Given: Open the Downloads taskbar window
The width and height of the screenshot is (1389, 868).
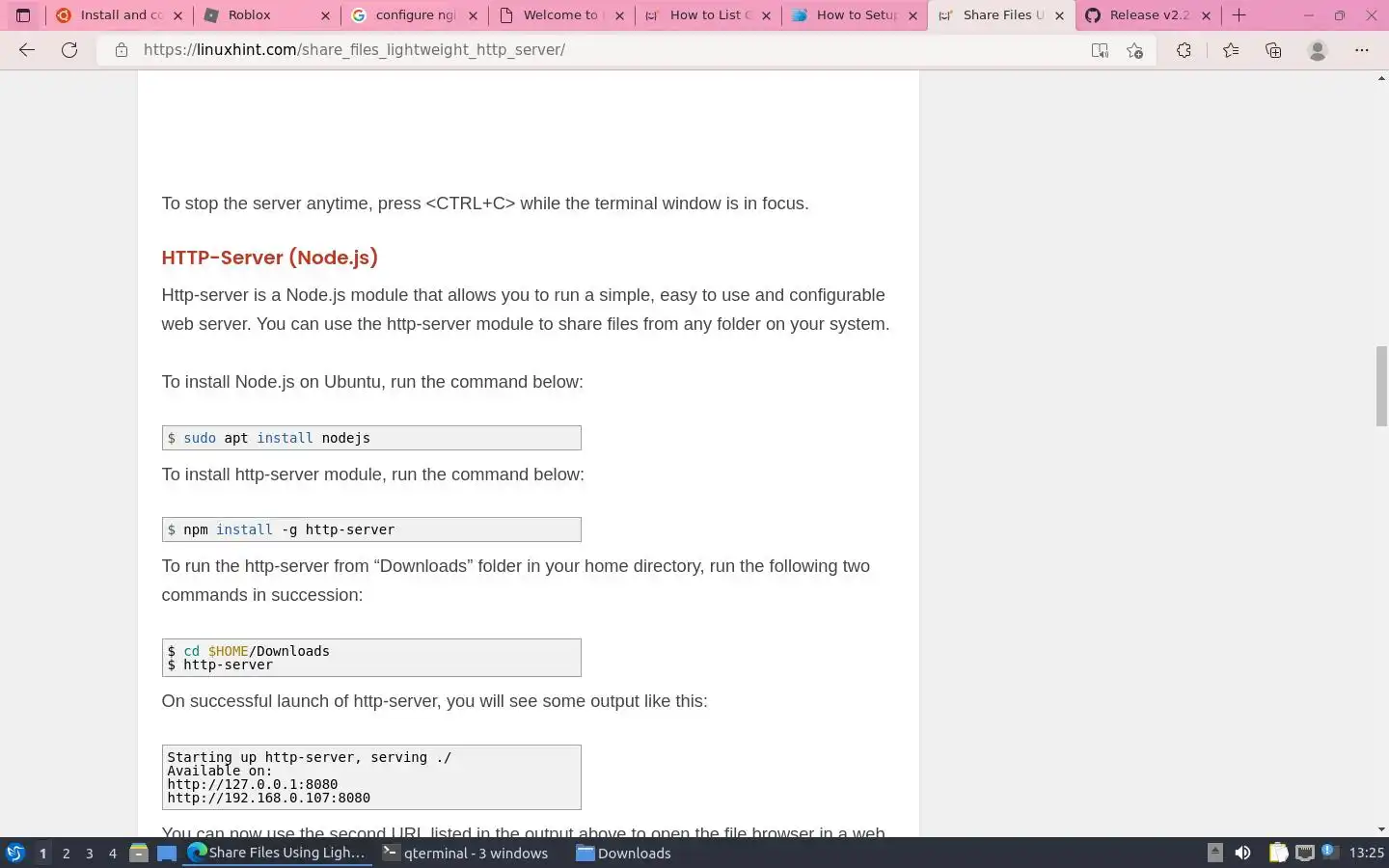Looking at the screenshot, I should (x=624, y=853).
